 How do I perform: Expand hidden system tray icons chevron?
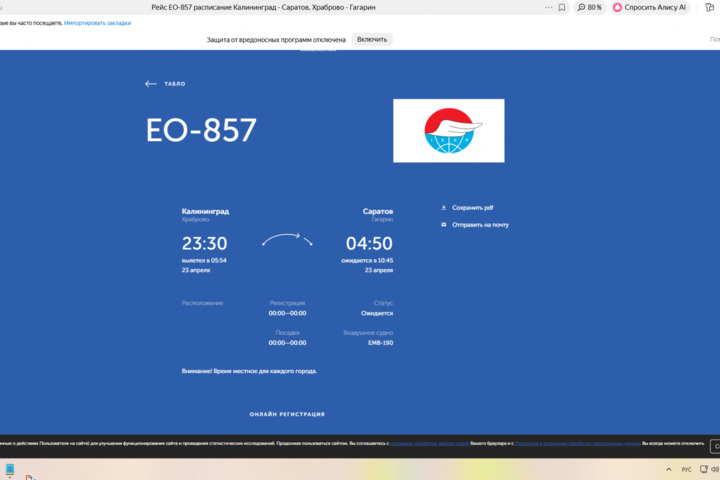(x=668, y=469)
